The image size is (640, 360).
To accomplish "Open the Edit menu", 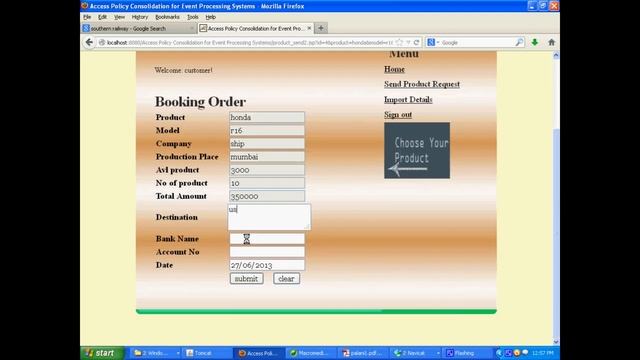I will click(x=102, y=17).
